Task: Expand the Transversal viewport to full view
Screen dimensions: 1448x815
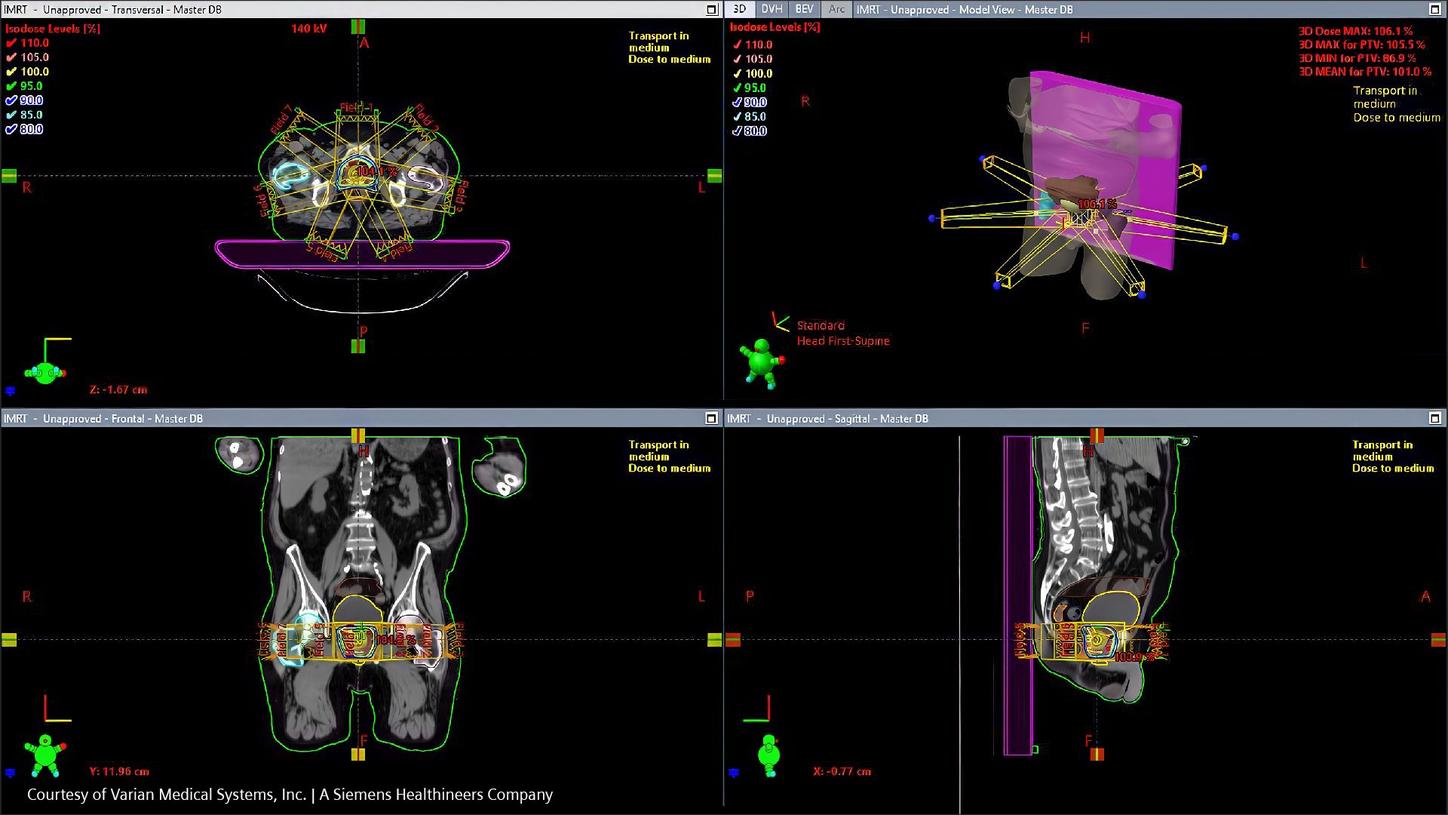Action: [711, 9]
